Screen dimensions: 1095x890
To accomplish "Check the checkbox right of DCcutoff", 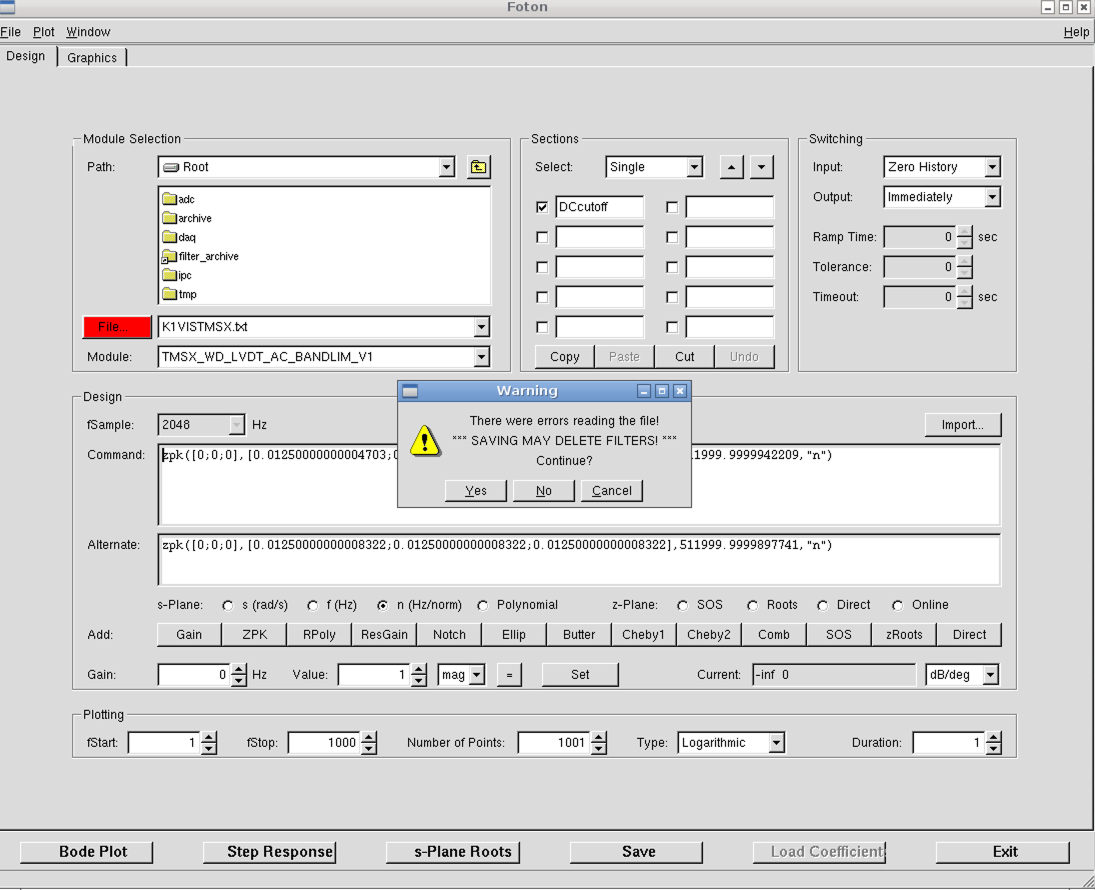I will point(672,207).
